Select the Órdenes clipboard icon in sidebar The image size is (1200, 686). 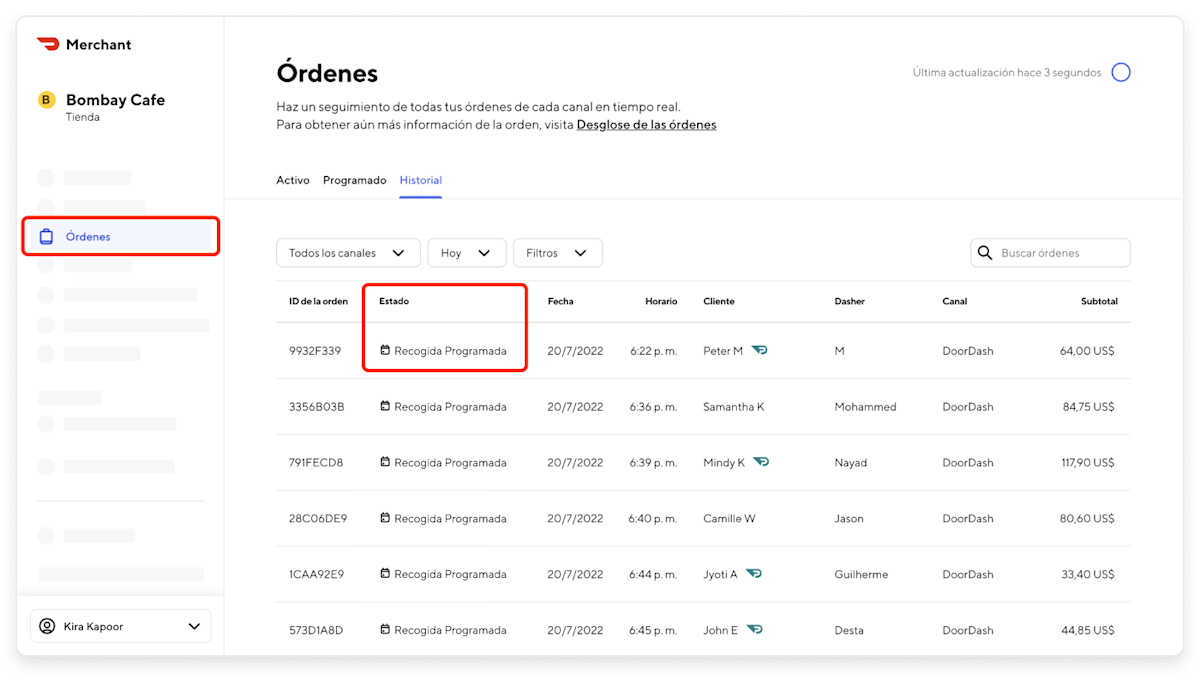pos(46,236)
